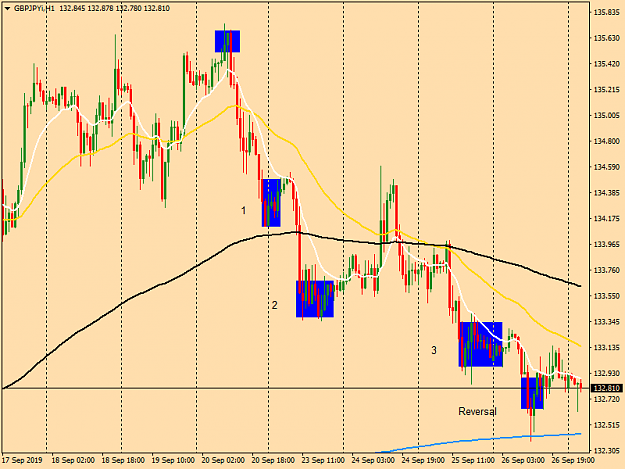The image size is (625, 469).
Task: Select the Reversal text label on chart
Action: pos(478,411)
